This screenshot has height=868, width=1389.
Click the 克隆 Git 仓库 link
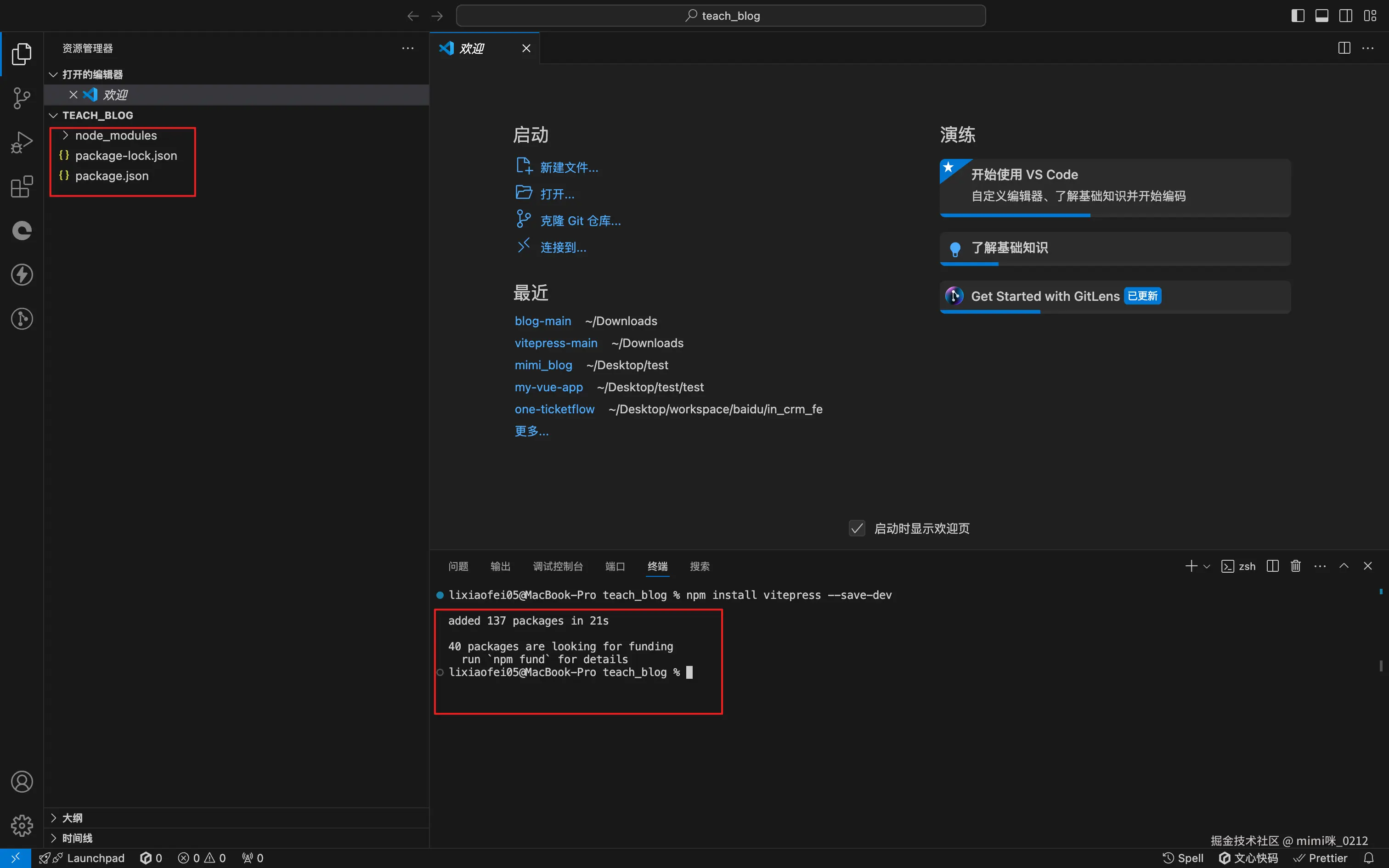tap(580, 221)
